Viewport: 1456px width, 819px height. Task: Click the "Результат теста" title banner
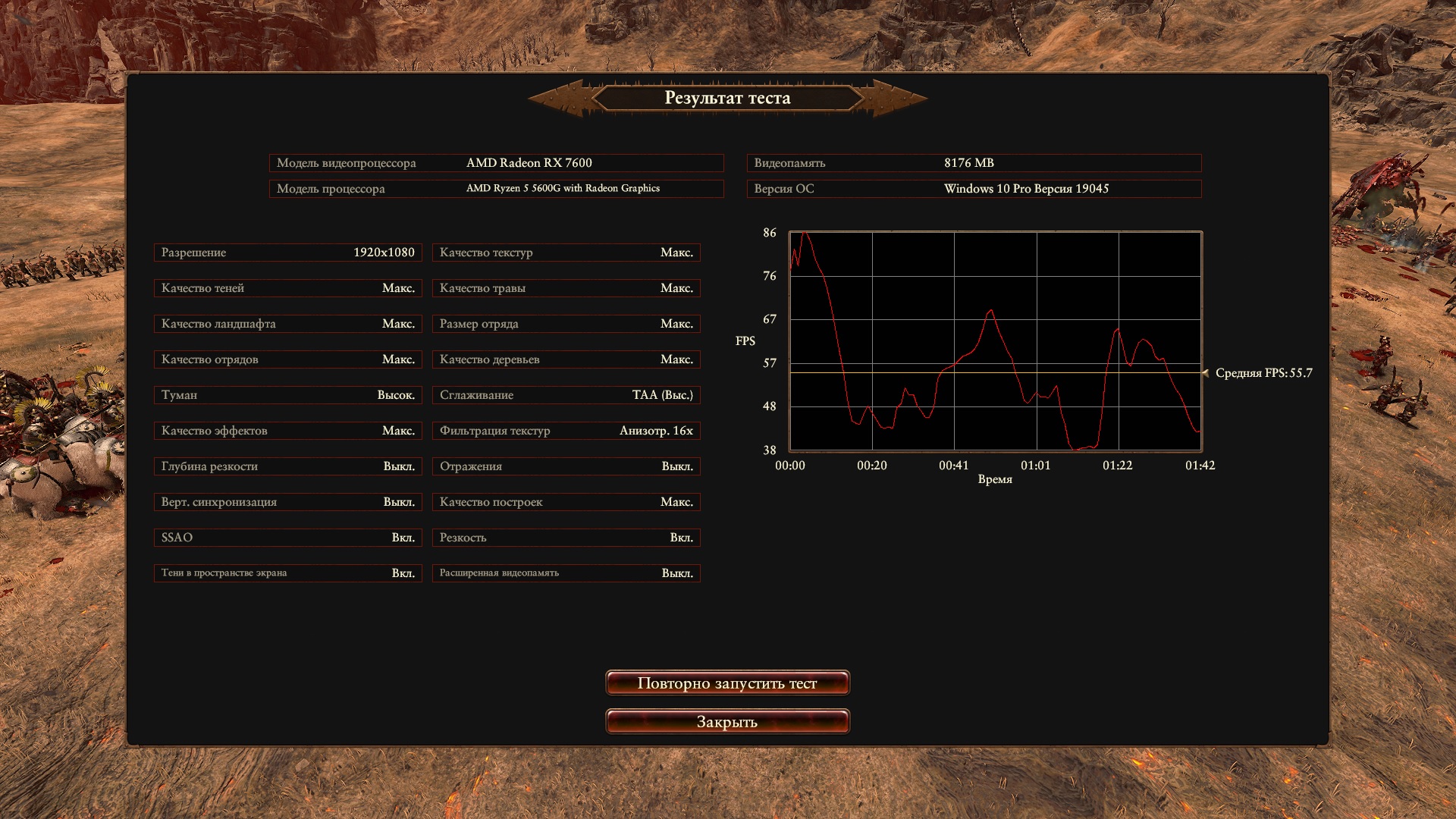click(727, 98)
